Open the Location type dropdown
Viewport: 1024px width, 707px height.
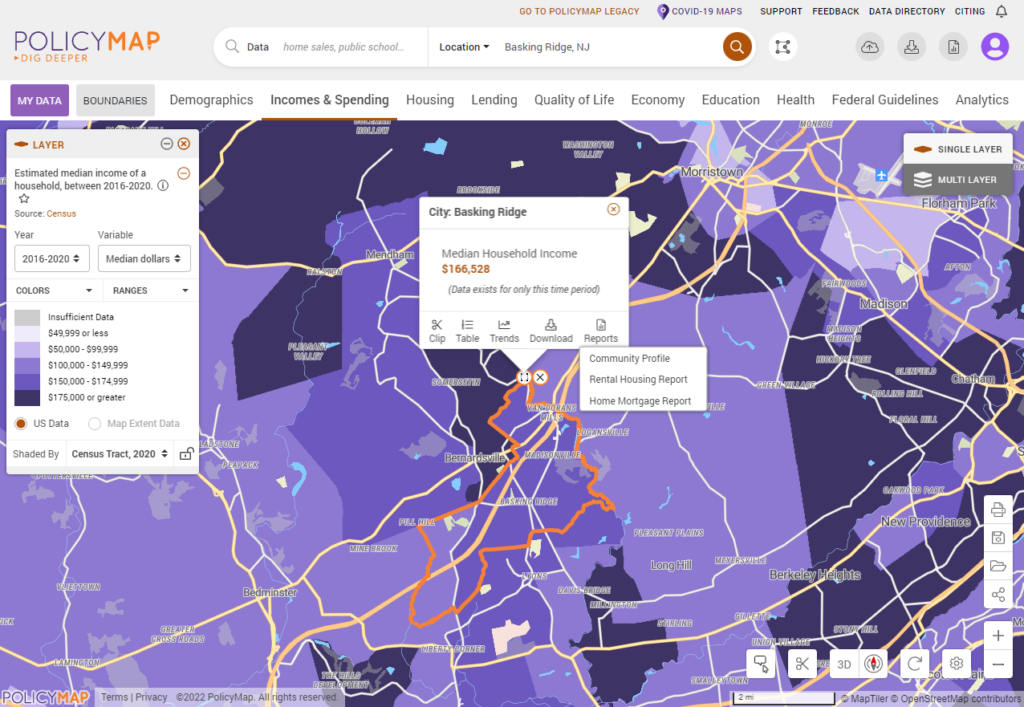[464, 47]
